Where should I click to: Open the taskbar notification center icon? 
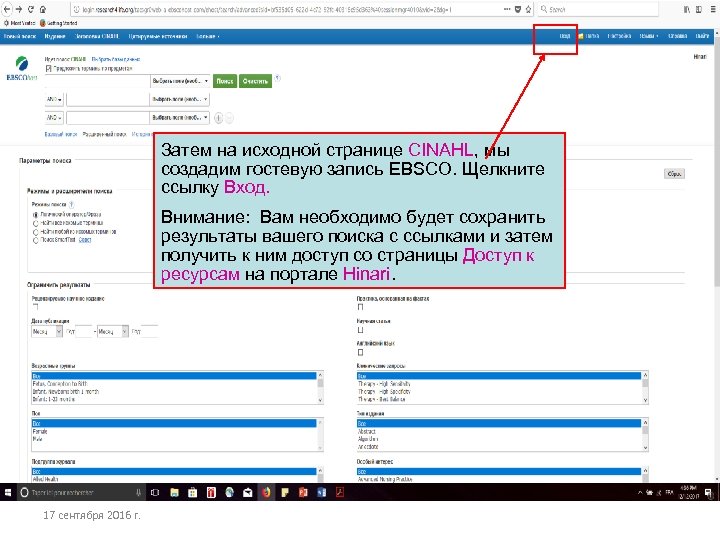click(x=709, y=493)
